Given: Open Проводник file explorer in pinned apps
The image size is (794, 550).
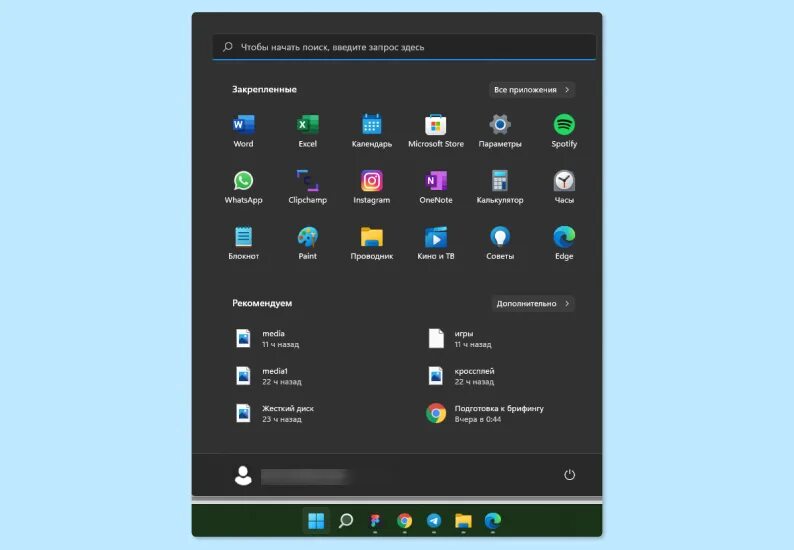Looking at the screenshot, I should tap(372, 243).
